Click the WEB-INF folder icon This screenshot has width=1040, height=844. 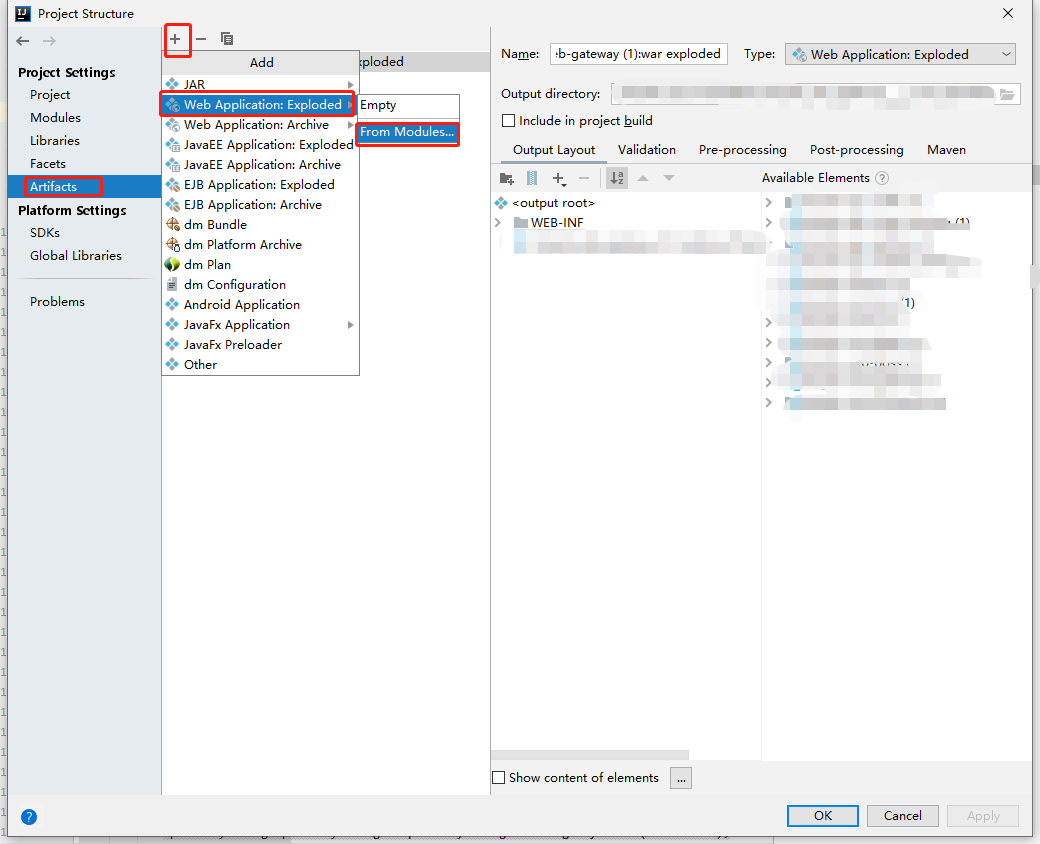click(x=521, y=222)
